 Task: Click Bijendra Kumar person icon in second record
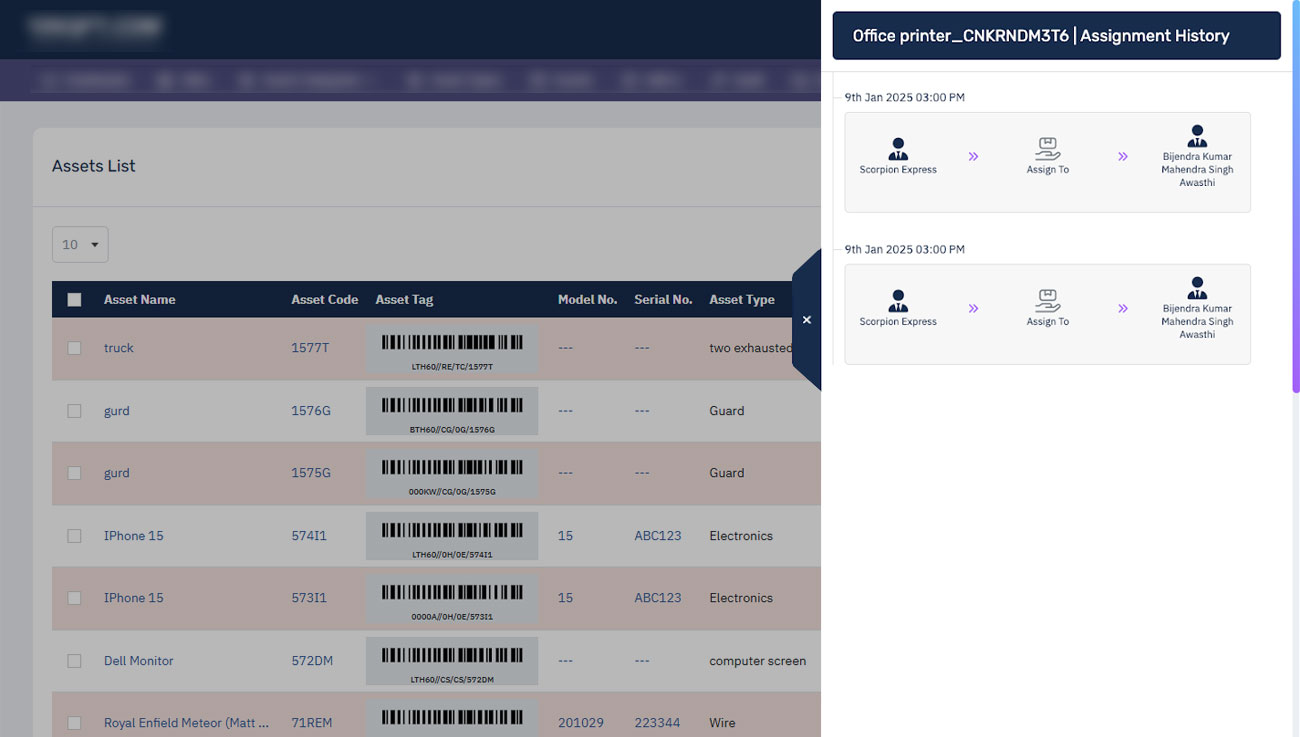1197,289
